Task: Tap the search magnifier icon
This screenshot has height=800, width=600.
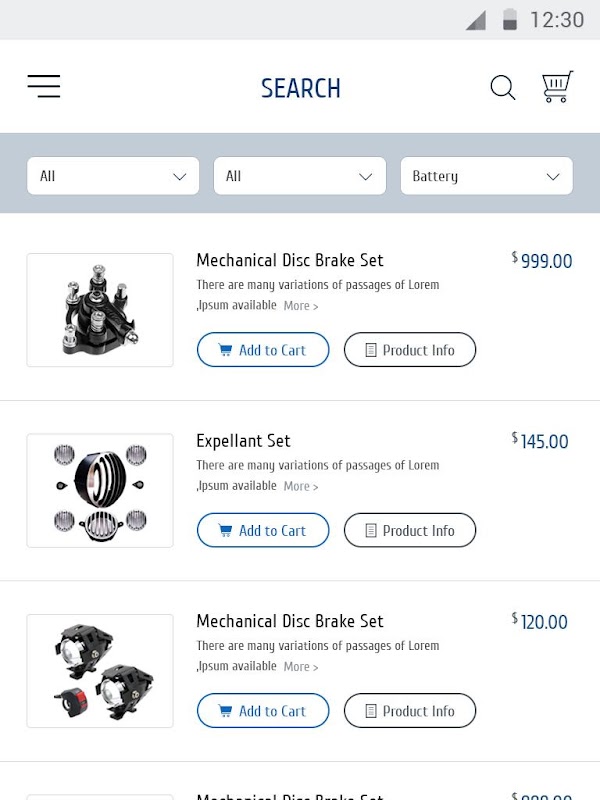Action: [503, 88]
